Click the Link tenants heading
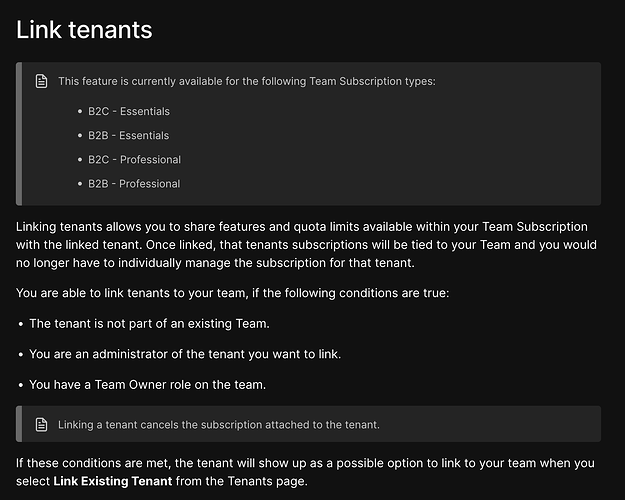Viewport: 625px width, 500px height. click(x=84, y=30)
